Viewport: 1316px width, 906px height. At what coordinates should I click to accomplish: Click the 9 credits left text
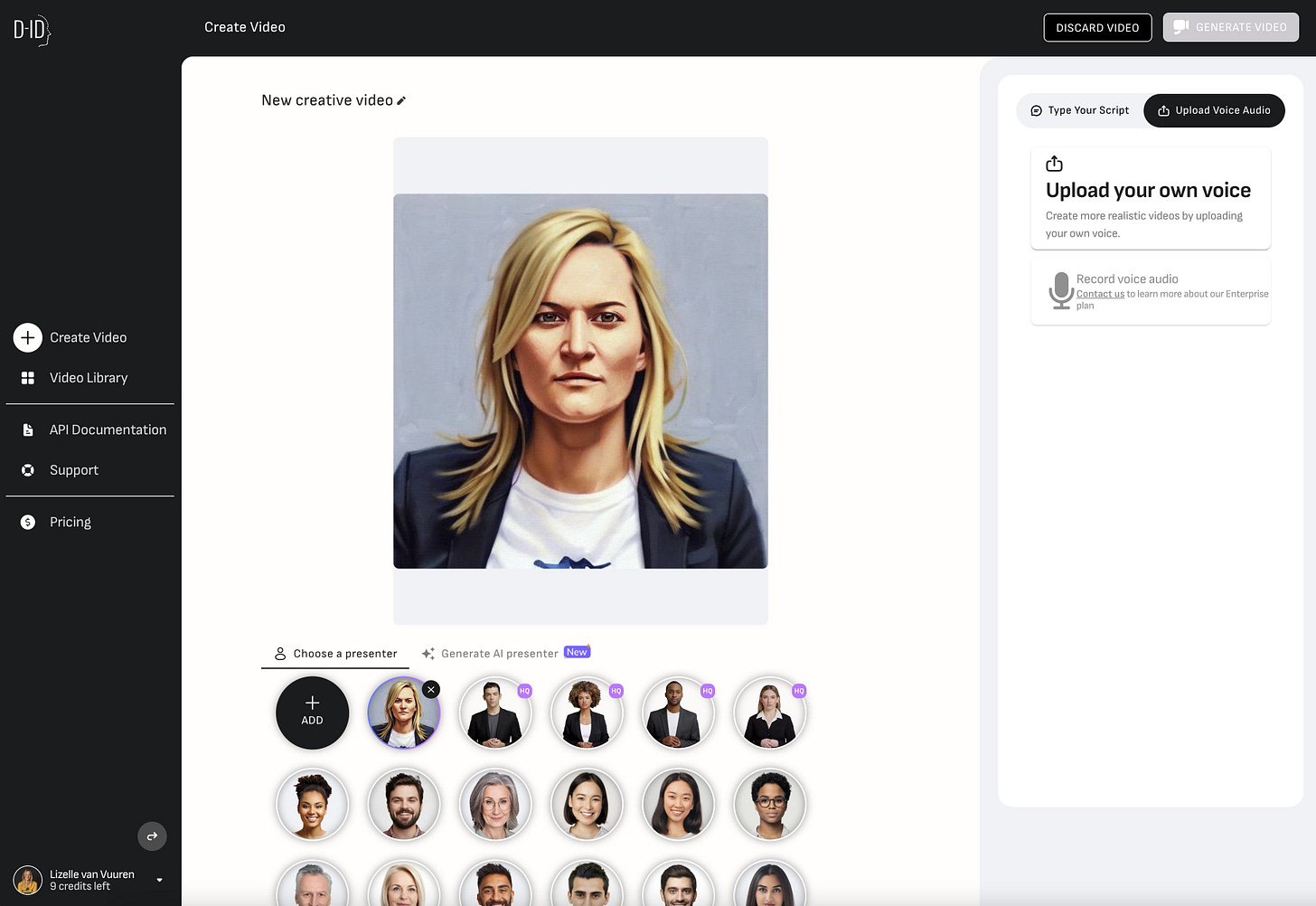pos(80,887)
